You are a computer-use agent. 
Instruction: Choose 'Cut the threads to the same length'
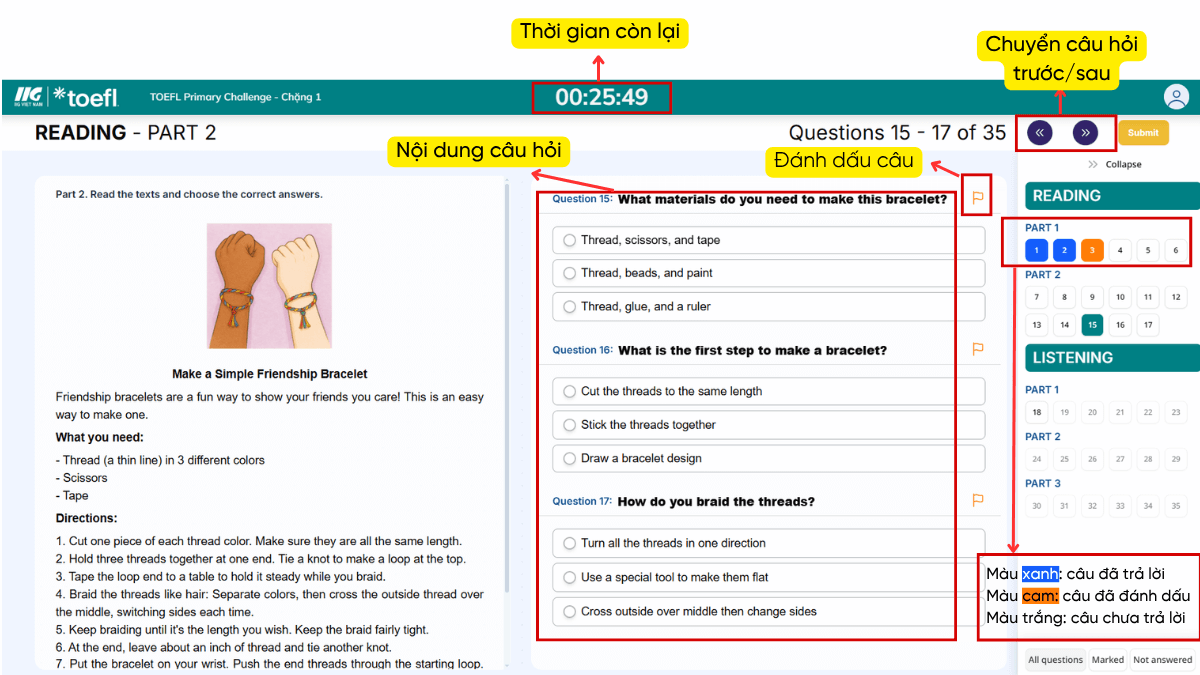[x=569, y=391]
